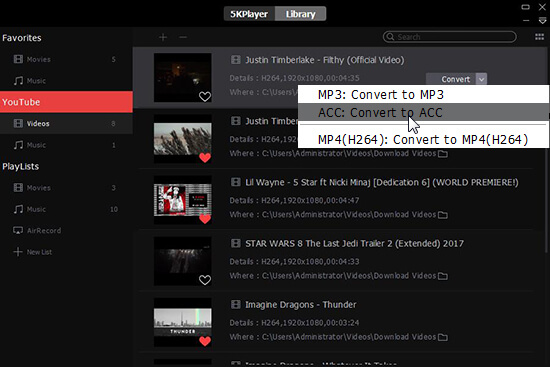550x367 pixels.
Task: Open the AirRecord playlist
Action: pos(66,231)
